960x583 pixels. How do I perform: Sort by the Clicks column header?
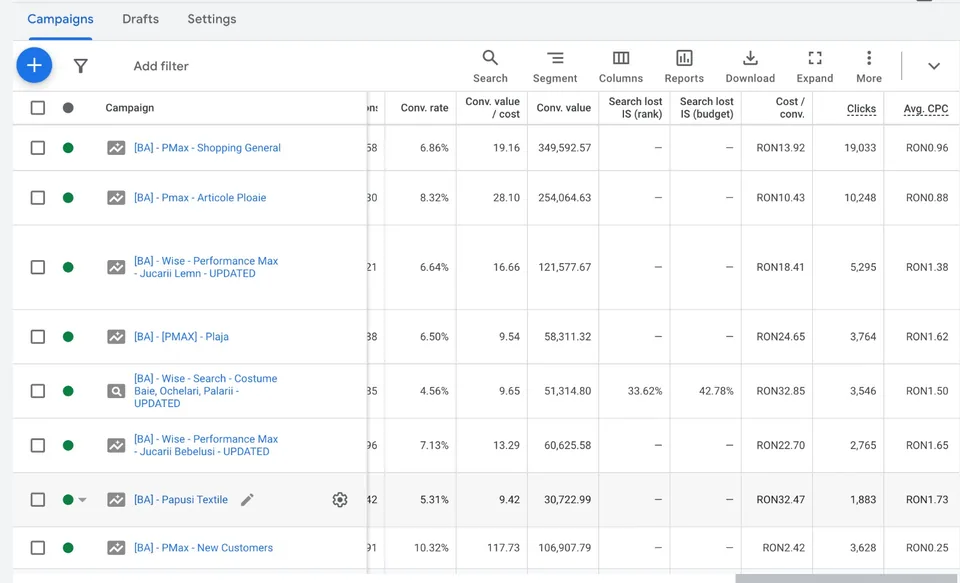pyautogui.click(x=861, y=108)
